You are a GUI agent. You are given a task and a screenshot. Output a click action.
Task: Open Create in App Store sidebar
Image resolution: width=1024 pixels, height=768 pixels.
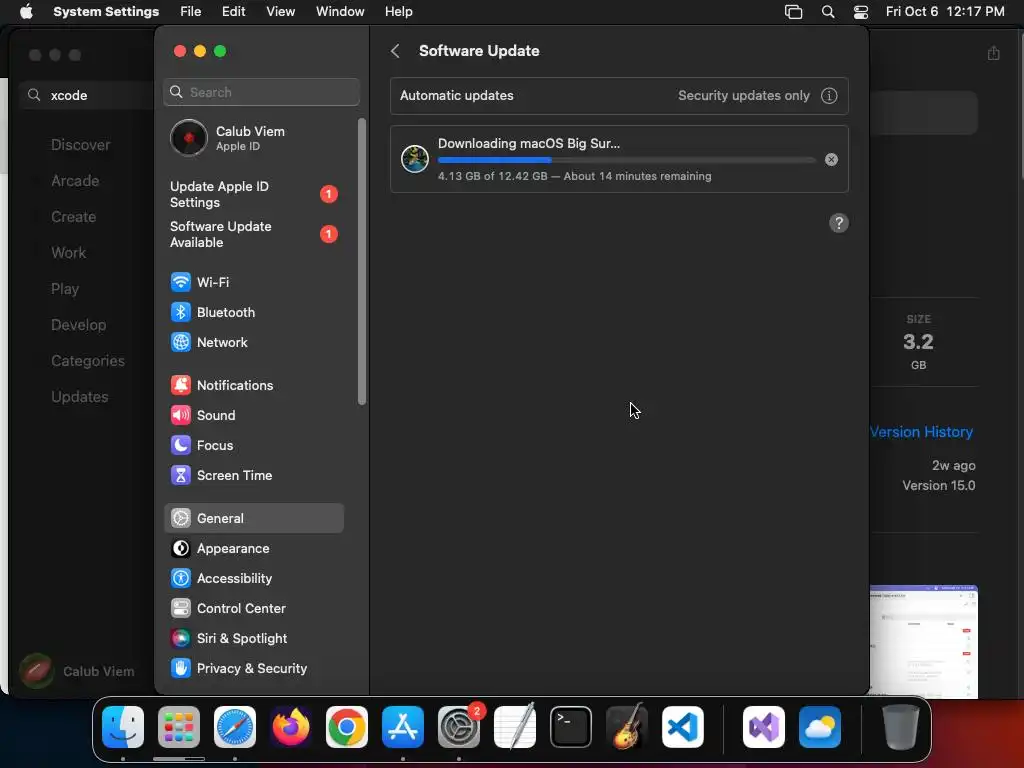pyautogui.click(x=74, y=217)
